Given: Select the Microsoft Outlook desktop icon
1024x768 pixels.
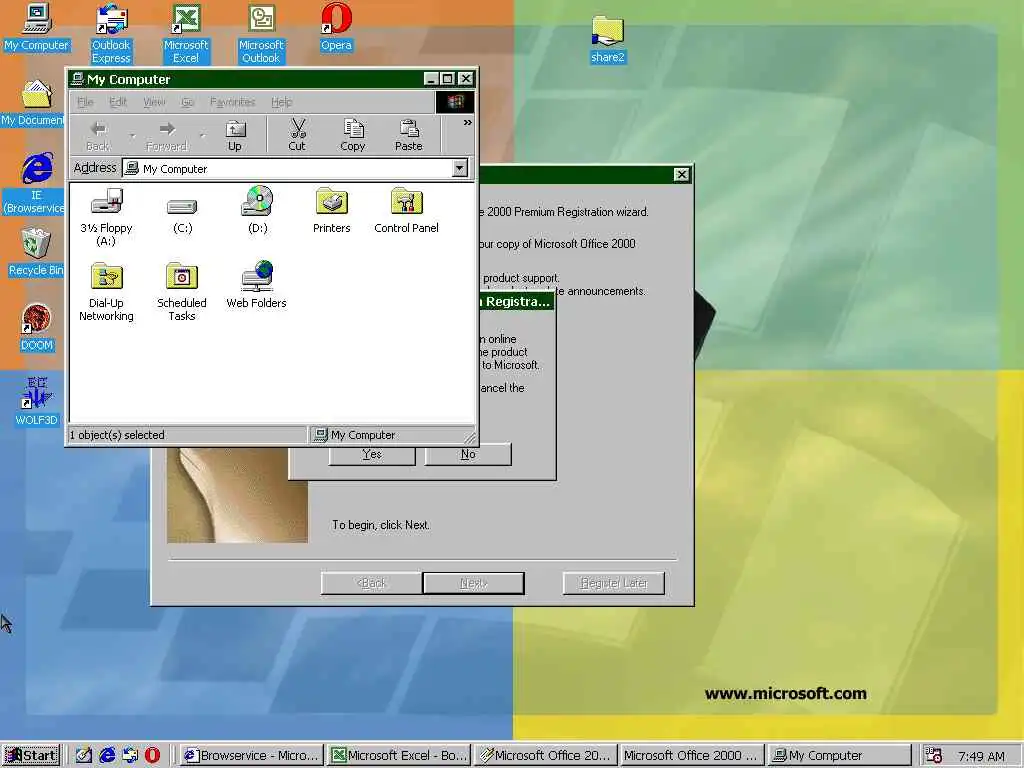Looking at the screenshot, I should tap(261, 33).
